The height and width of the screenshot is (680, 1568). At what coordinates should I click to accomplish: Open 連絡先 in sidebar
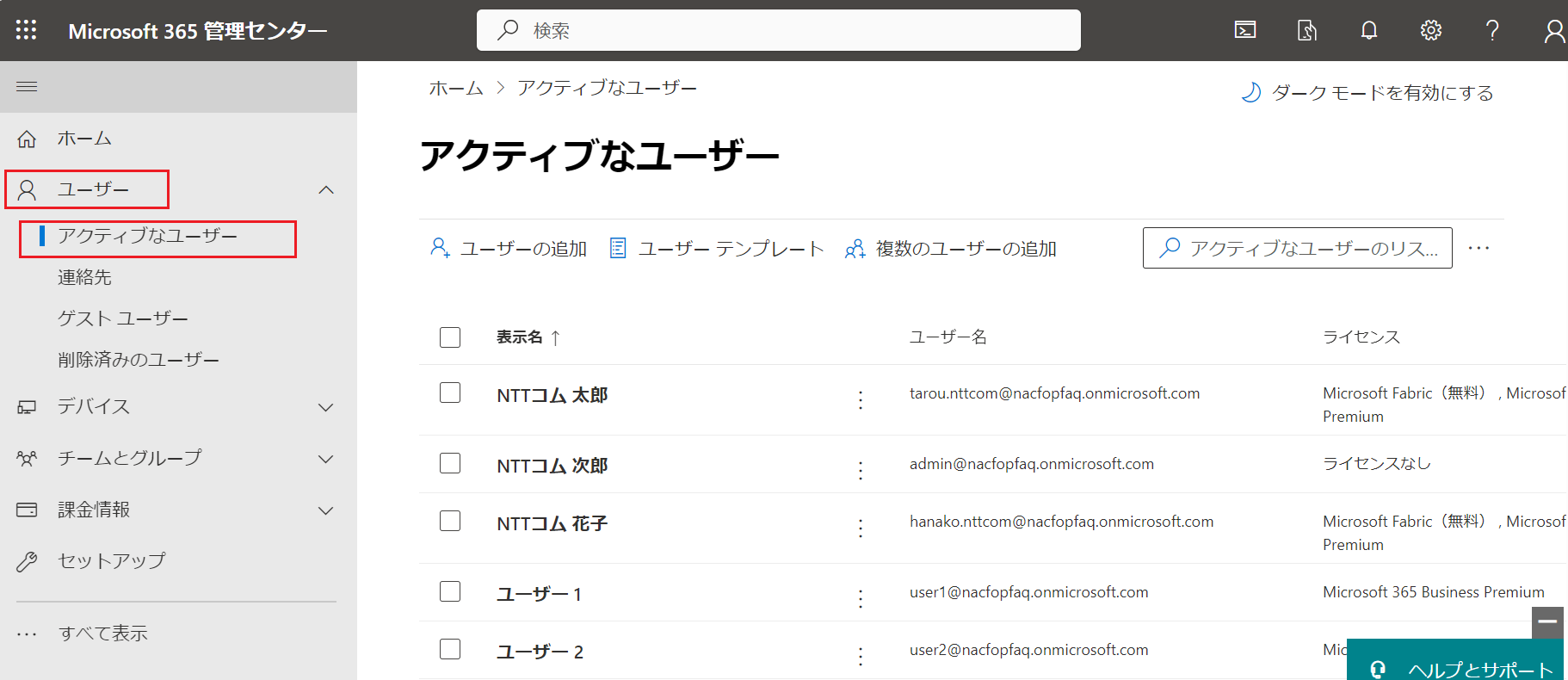84,277
